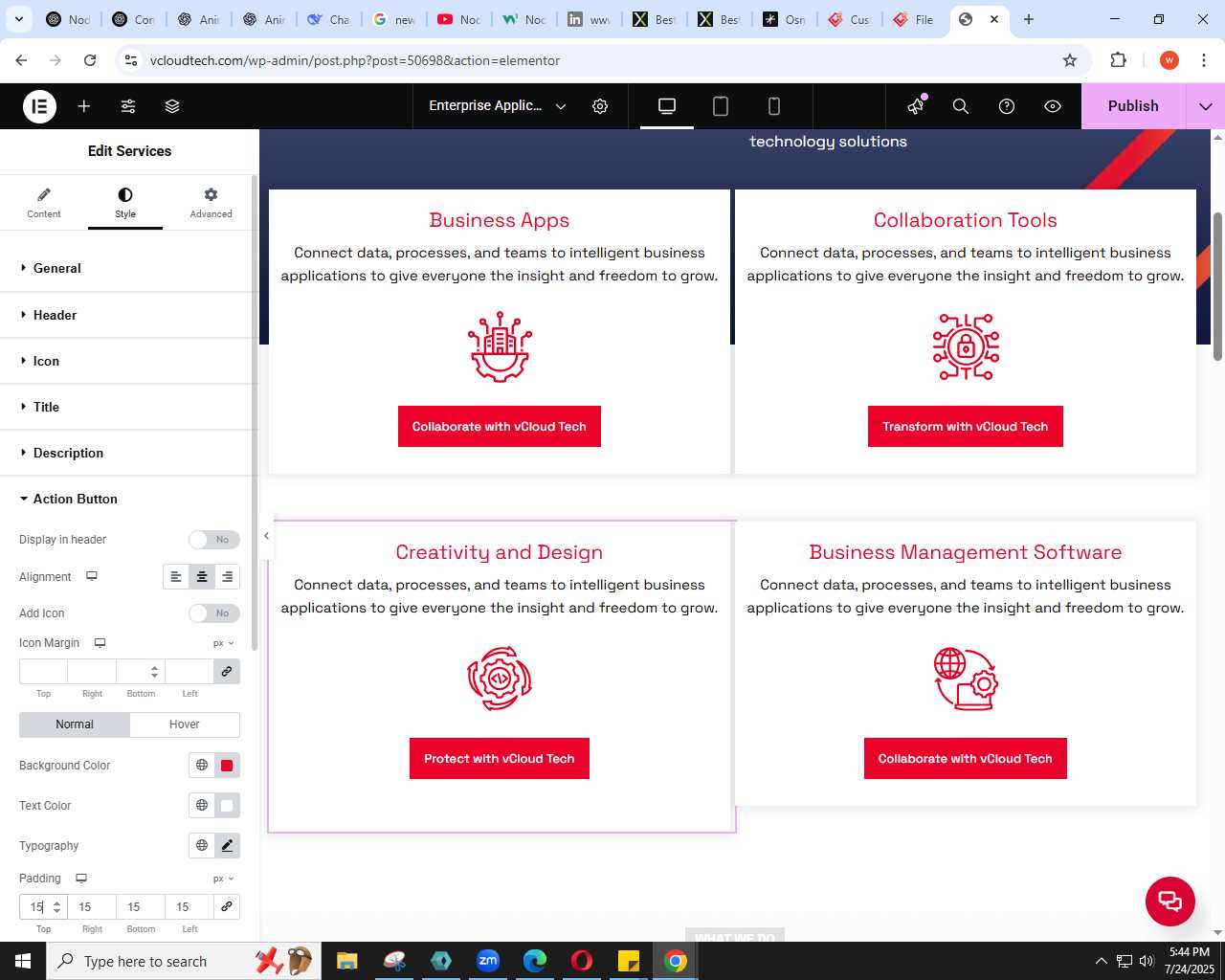Open the What's New notifications icon
This screenshot has height=980, width=1225.
tap(916, 105)
